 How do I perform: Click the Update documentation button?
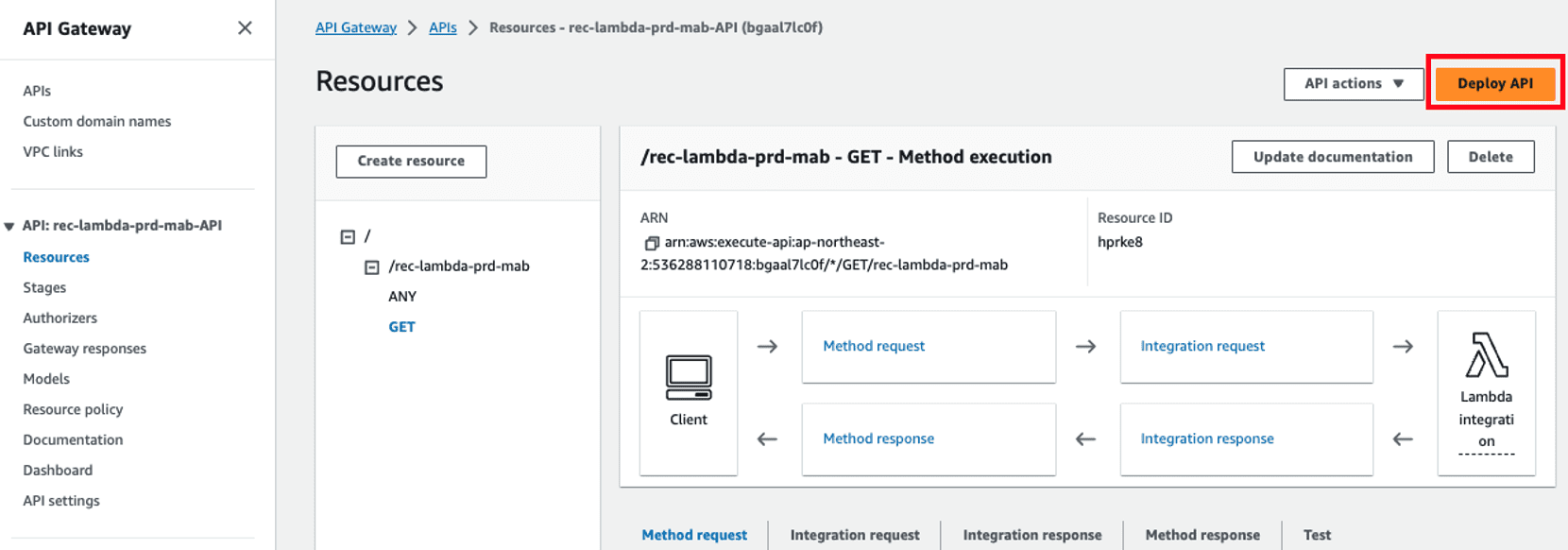(x=1332, y=157)
